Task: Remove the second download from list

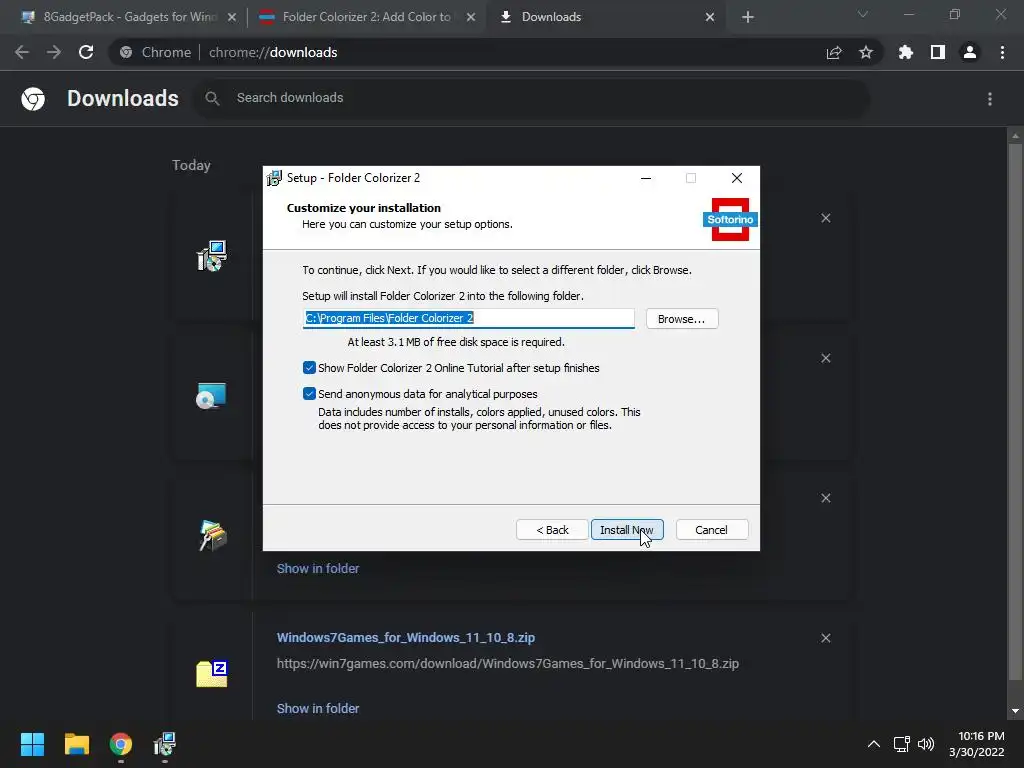Action: tap(826, 359)
